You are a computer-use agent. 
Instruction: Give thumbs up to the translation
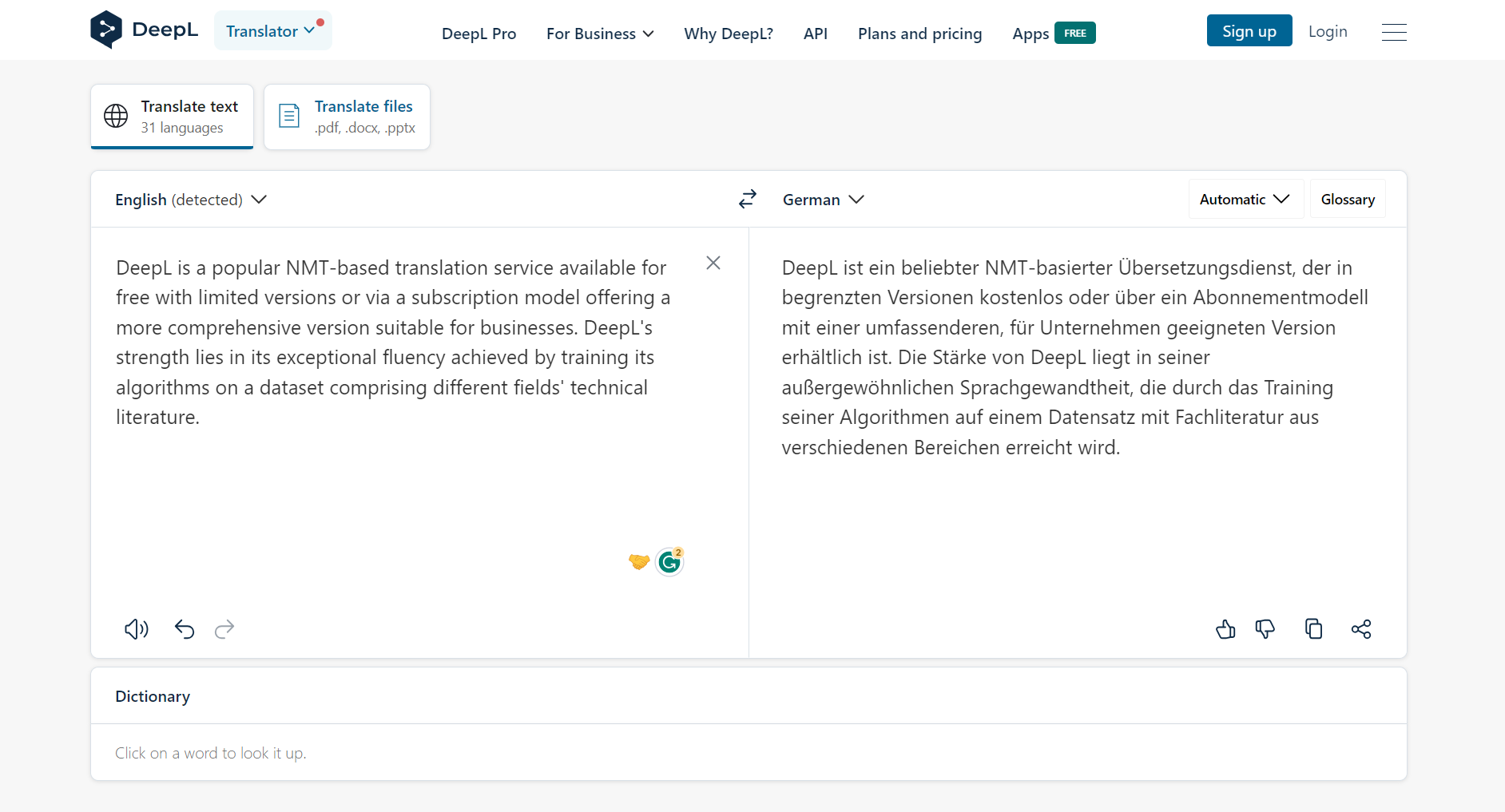(1225, 629)
